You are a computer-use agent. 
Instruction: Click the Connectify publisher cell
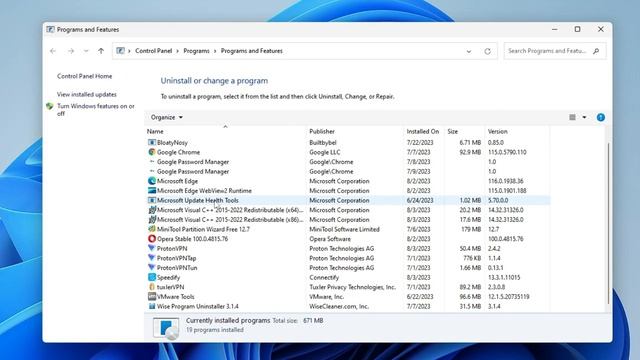click(324, 277)
